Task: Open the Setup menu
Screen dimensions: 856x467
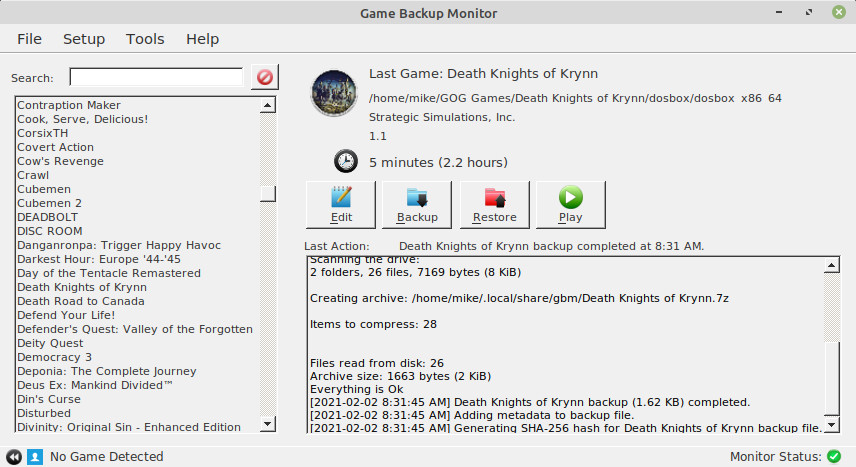Action: pos(84,39)
